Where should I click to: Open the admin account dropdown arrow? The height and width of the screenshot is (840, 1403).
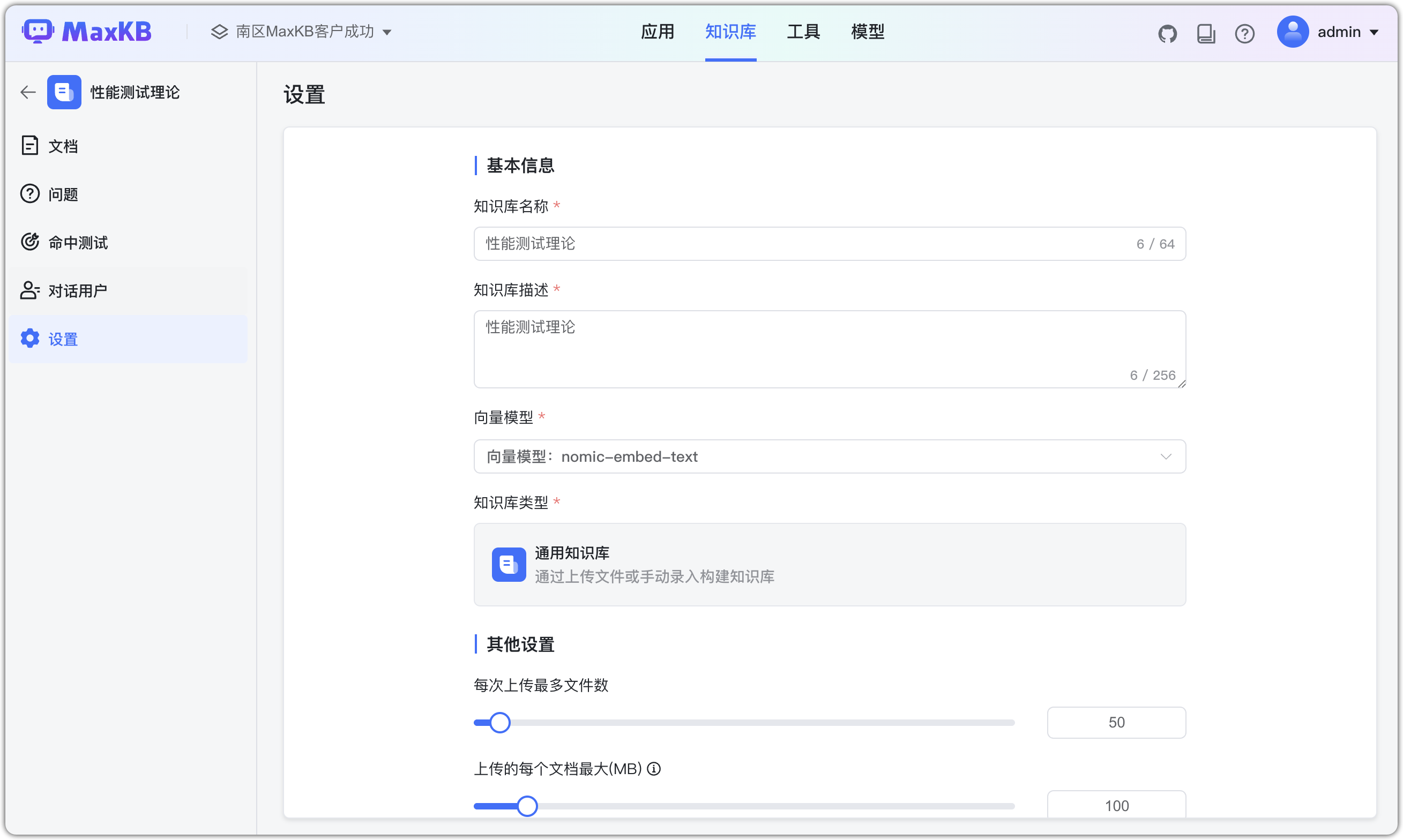tap(1374, 32)
